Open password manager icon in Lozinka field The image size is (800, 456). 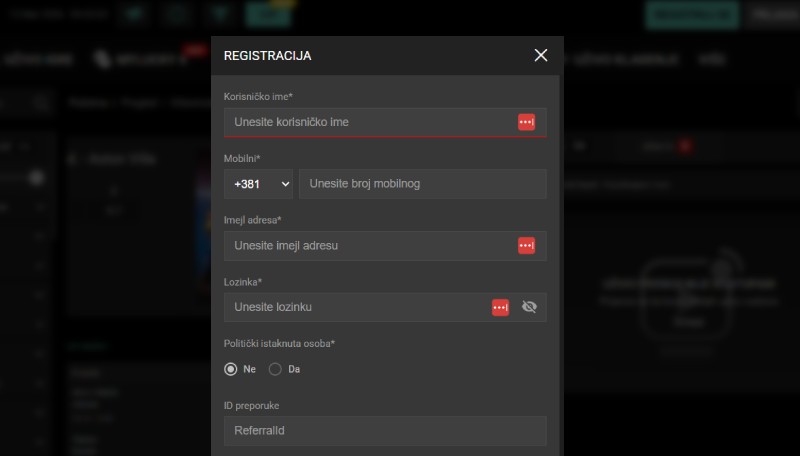tap(501, 308)
